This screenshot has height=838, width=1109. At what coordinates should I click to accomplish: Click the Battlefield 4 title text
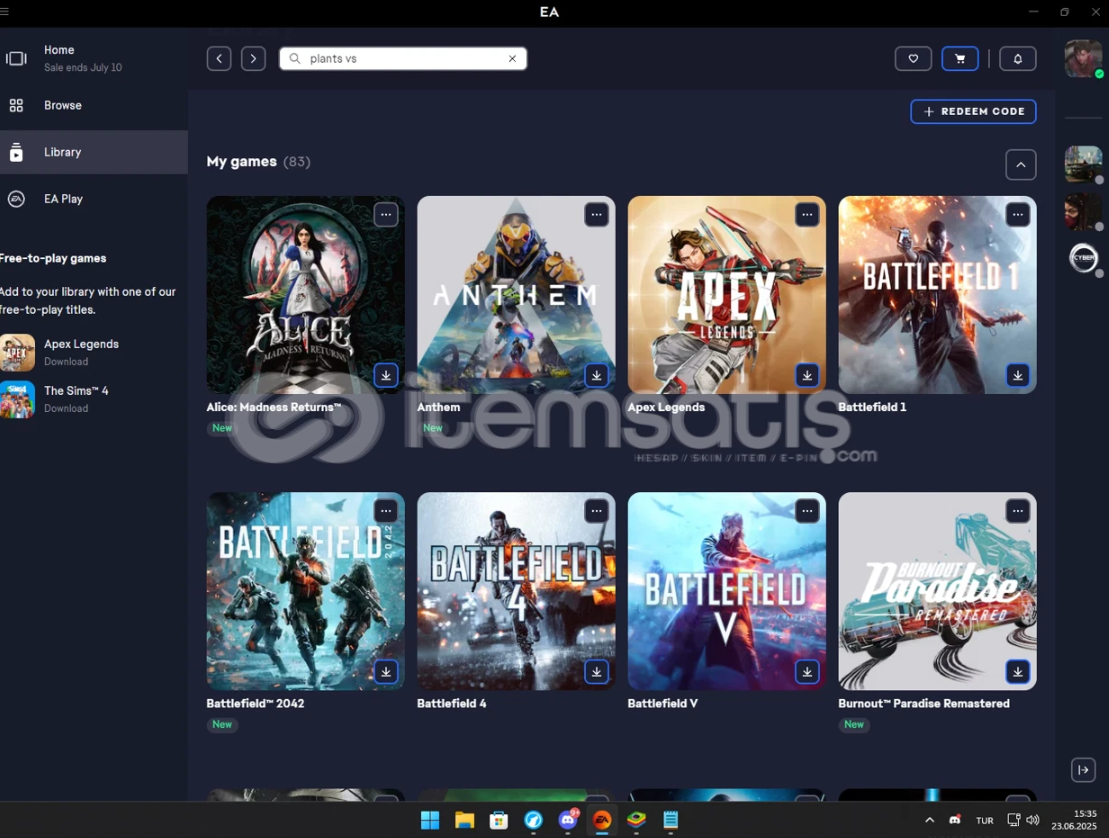(x=451, y=704)
